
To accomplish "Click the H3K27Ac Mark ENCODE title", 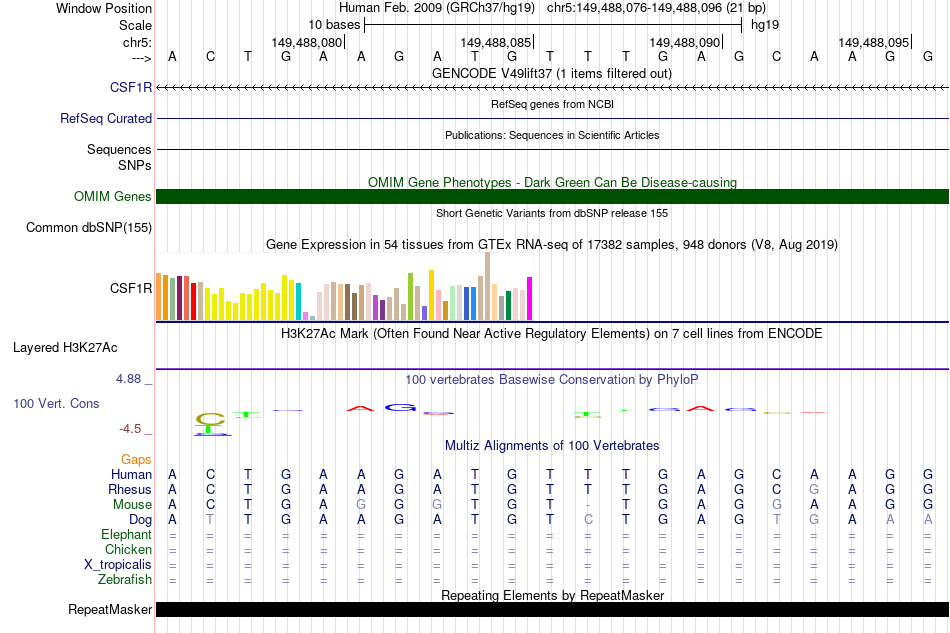I will pos(552,334).
